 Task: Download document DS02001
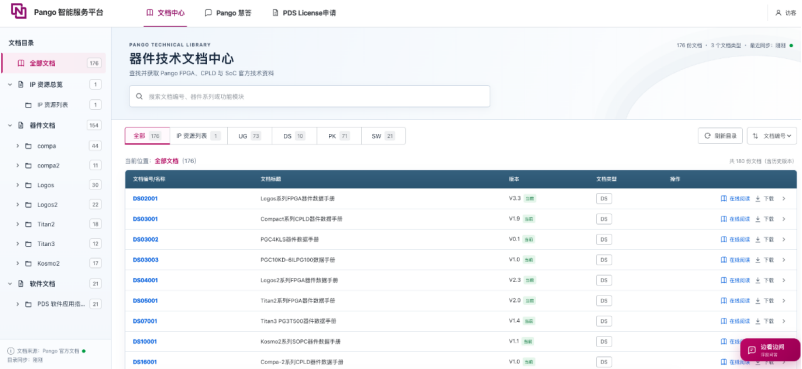point(765,199)
